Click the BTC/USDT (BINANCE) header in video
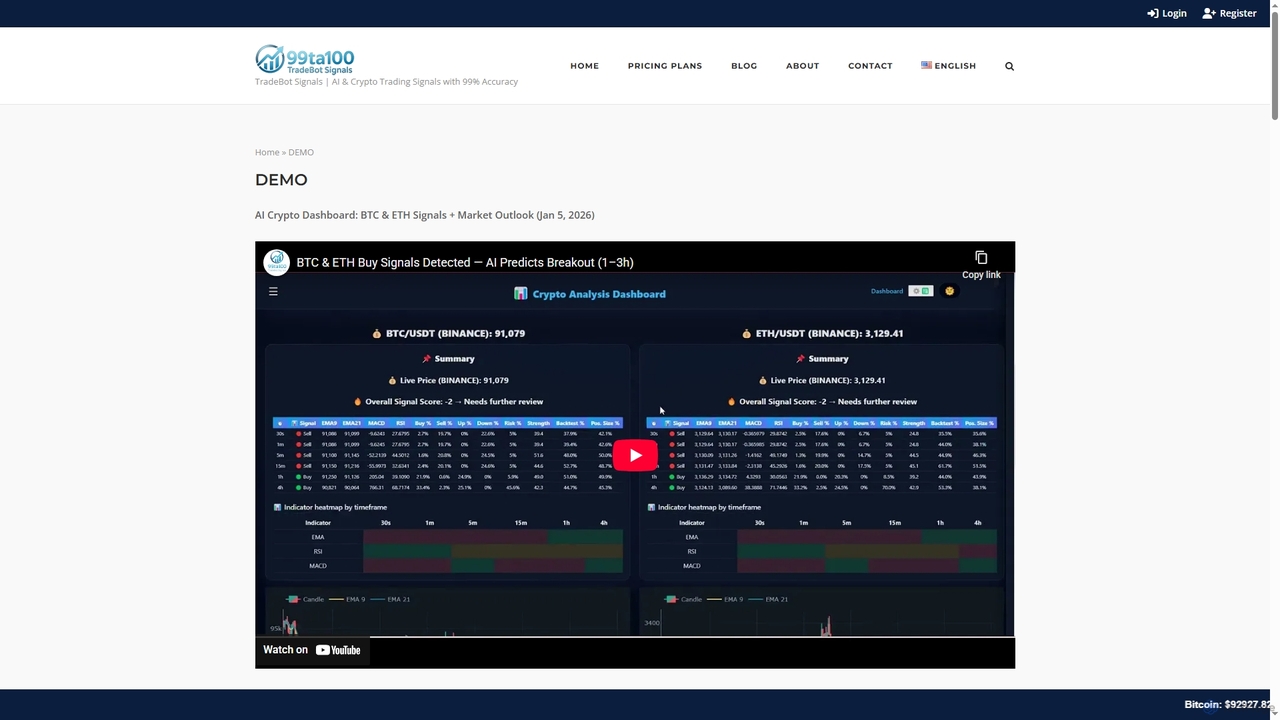The image size is (1280, 720). [448, 333]
